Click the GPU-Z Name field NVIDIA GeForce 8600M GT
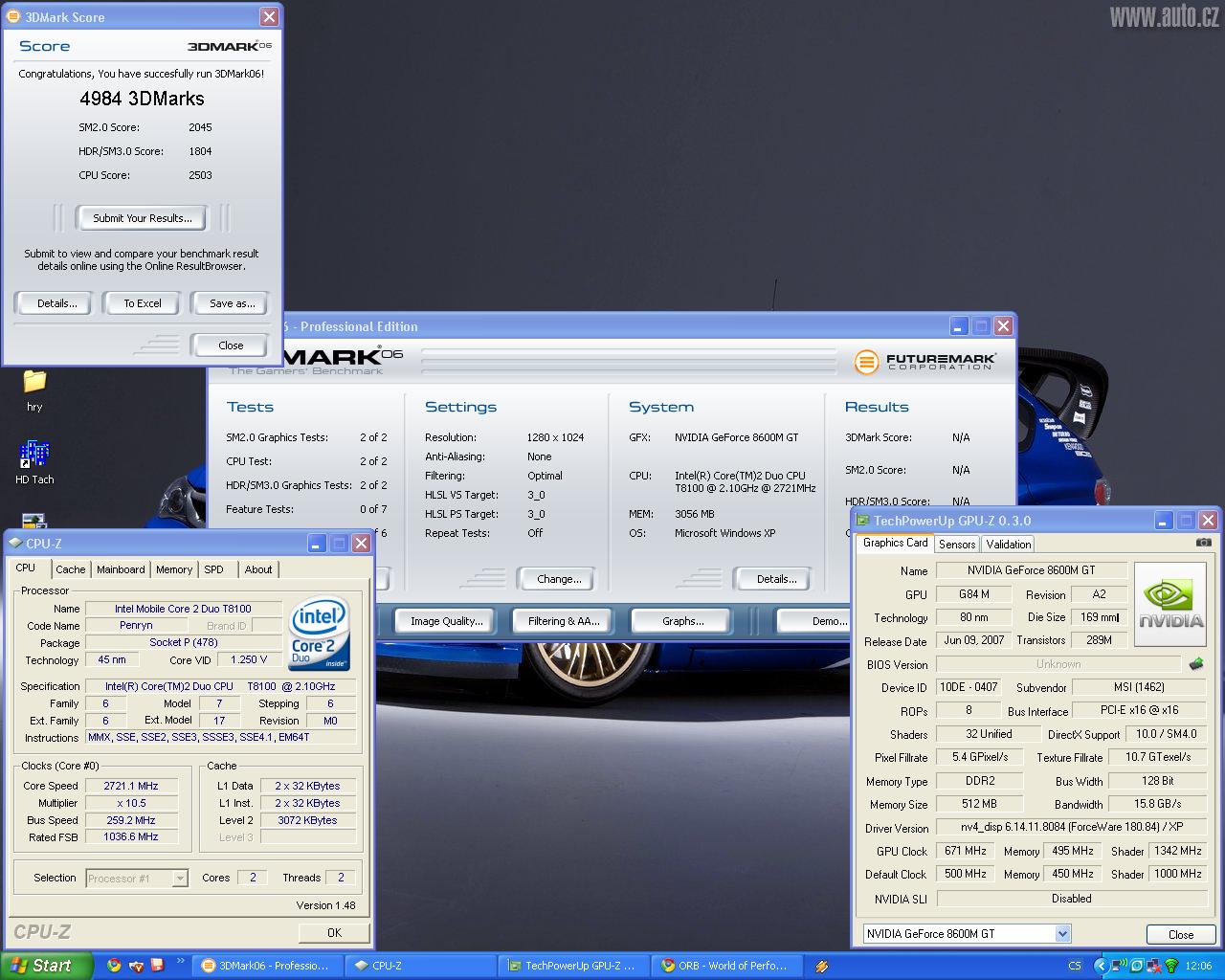This screenshot has height=980, width=1225. (1031, 570)
